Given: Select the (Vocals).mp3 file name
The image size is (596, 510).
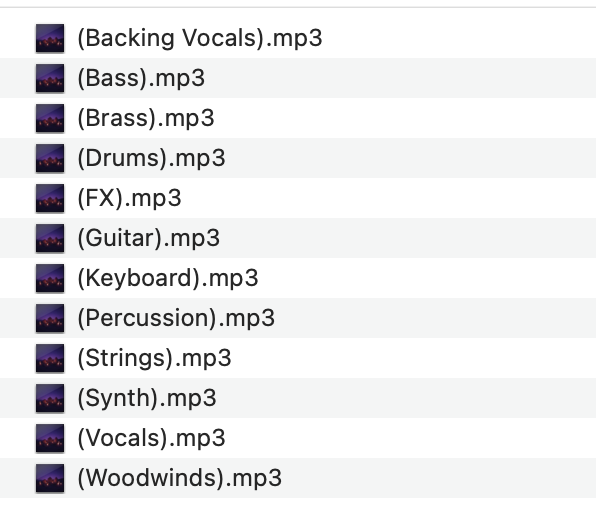Looking at the screenshot, I should 151,438.
